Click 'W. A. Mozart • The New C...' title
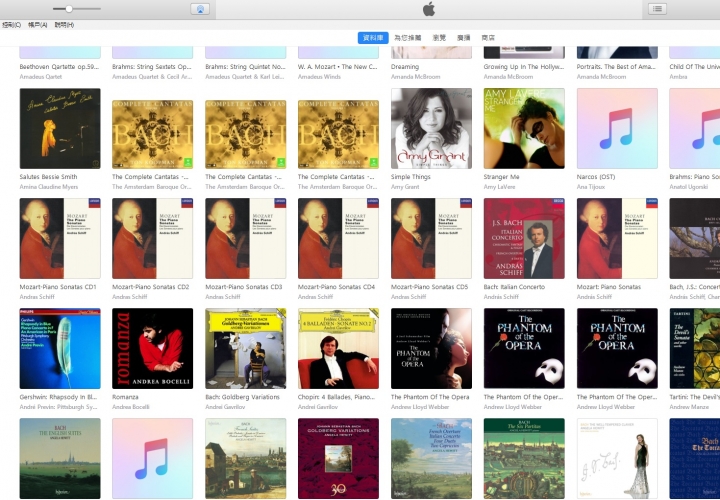The image size is (720, 500). [338, 67]
